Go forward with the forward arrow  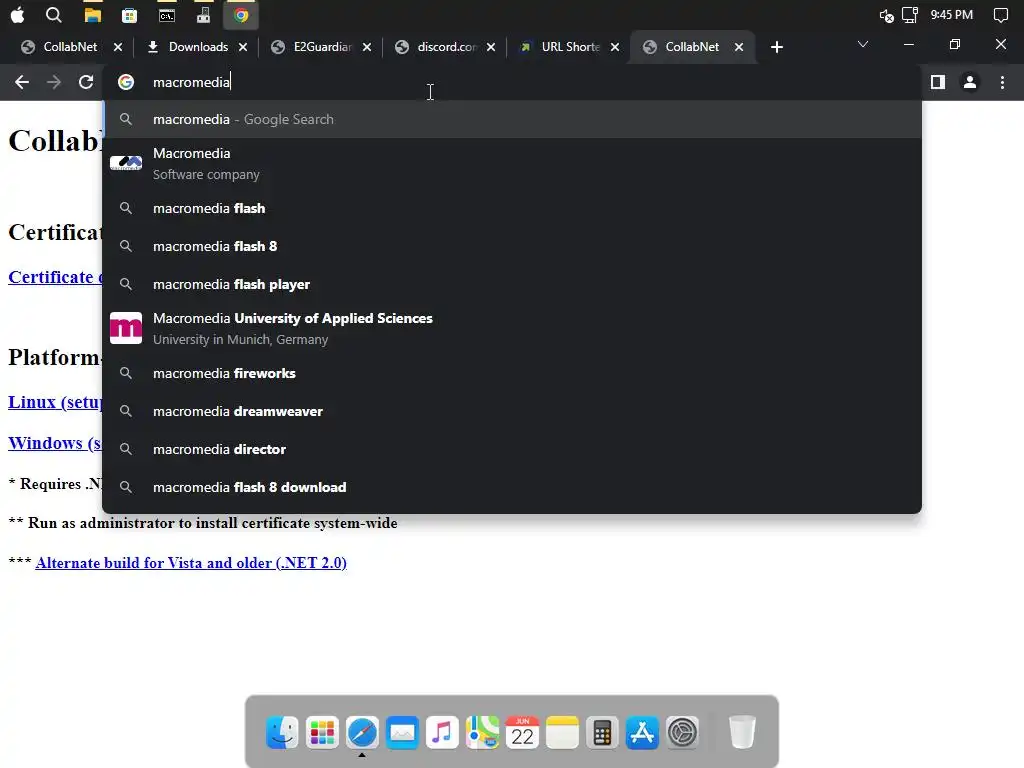(x=54, y=82)
